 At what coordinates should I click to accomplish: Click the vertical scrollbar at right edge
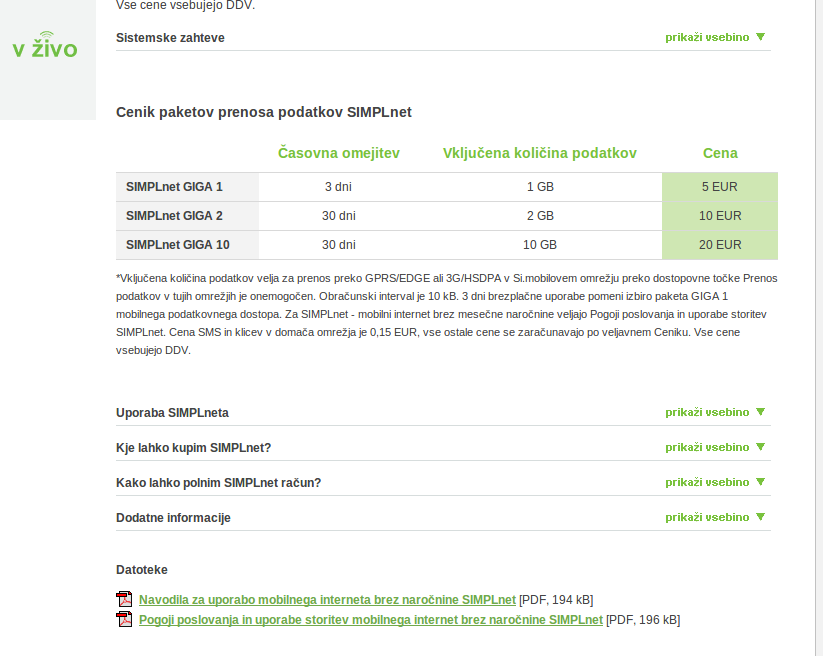819,328
